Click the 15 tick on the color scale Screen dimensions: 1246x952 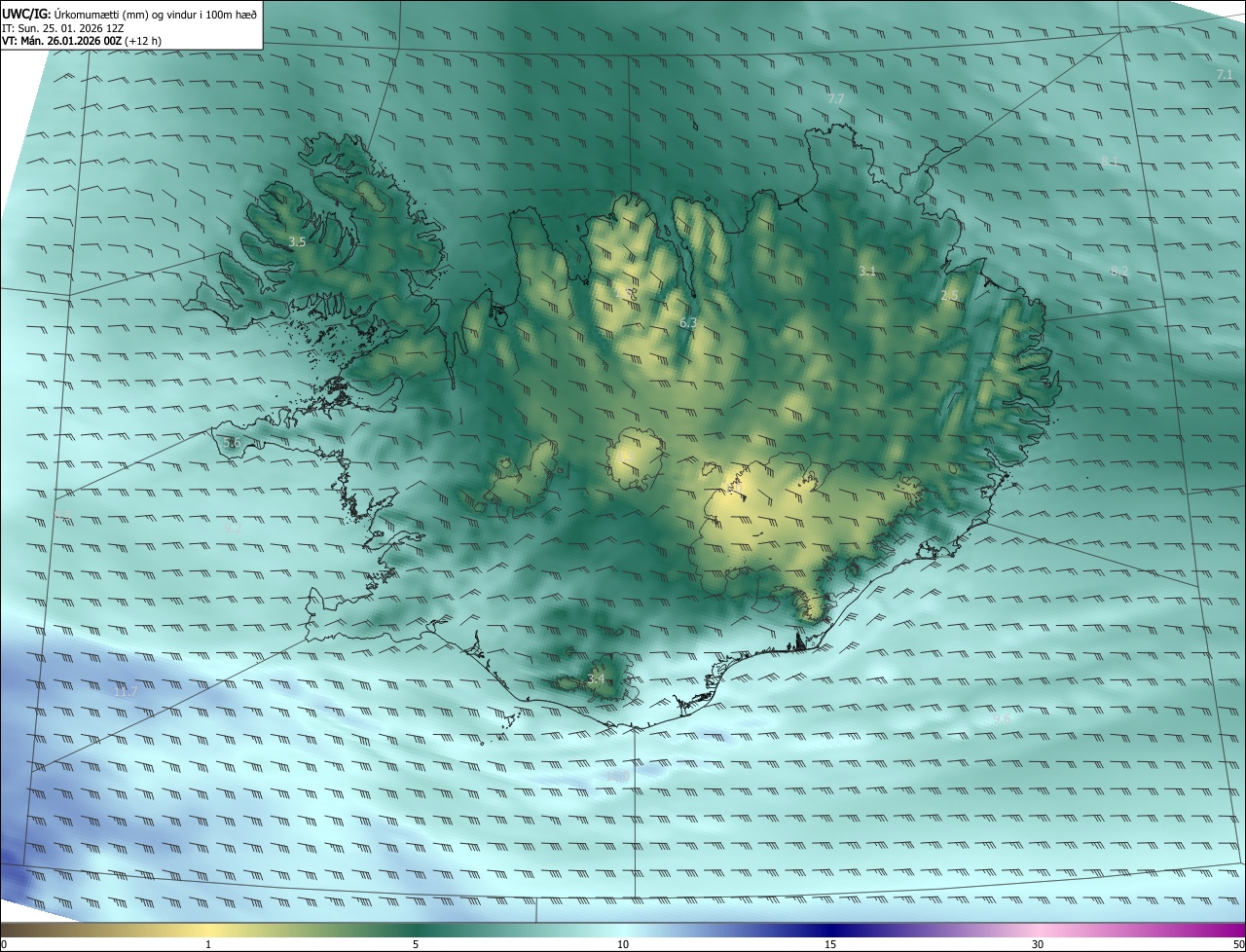830,945
